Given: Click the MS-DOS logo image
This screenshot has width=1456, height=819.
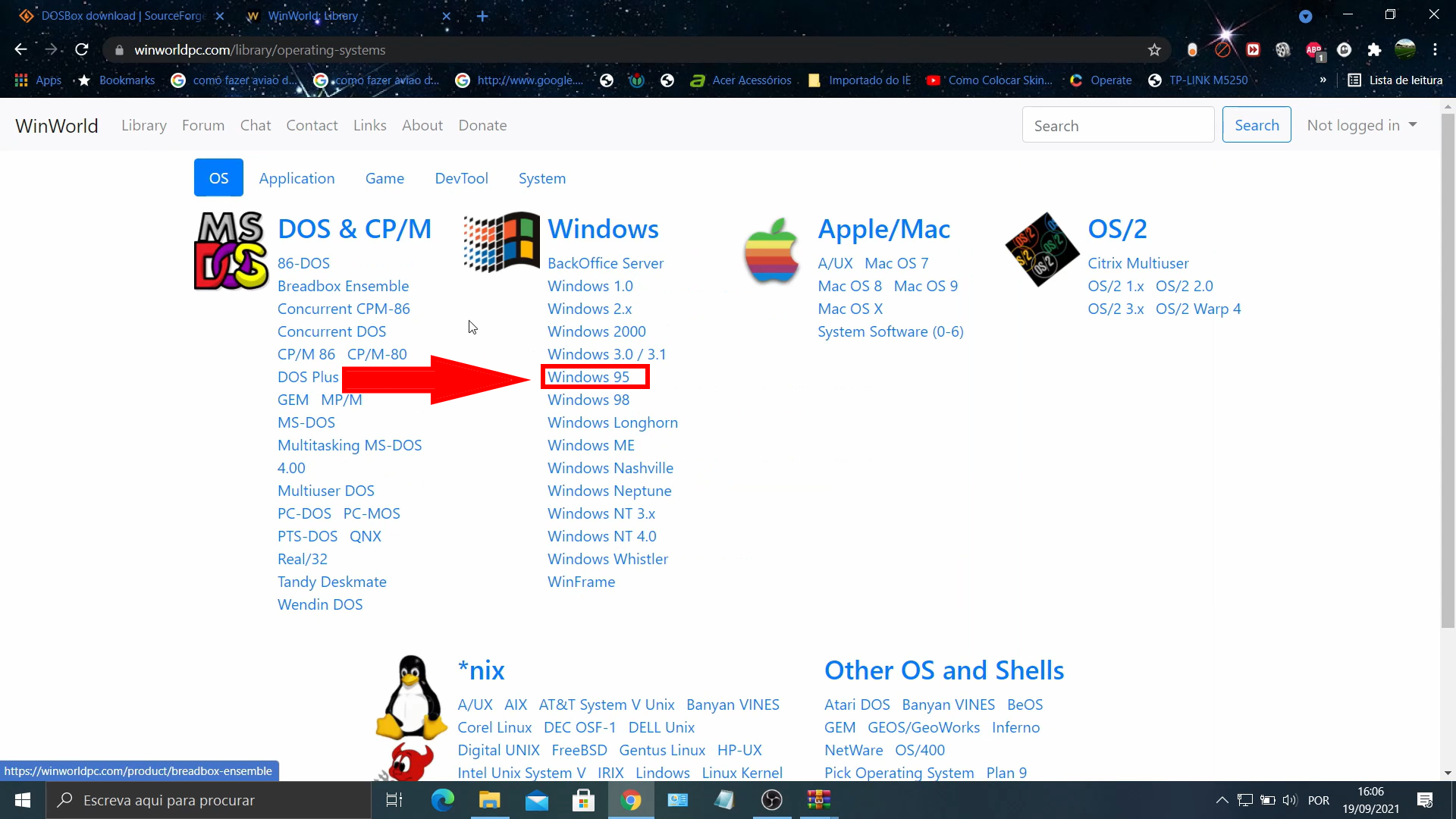Looking at the screenshot, I should tap(231, 251).
